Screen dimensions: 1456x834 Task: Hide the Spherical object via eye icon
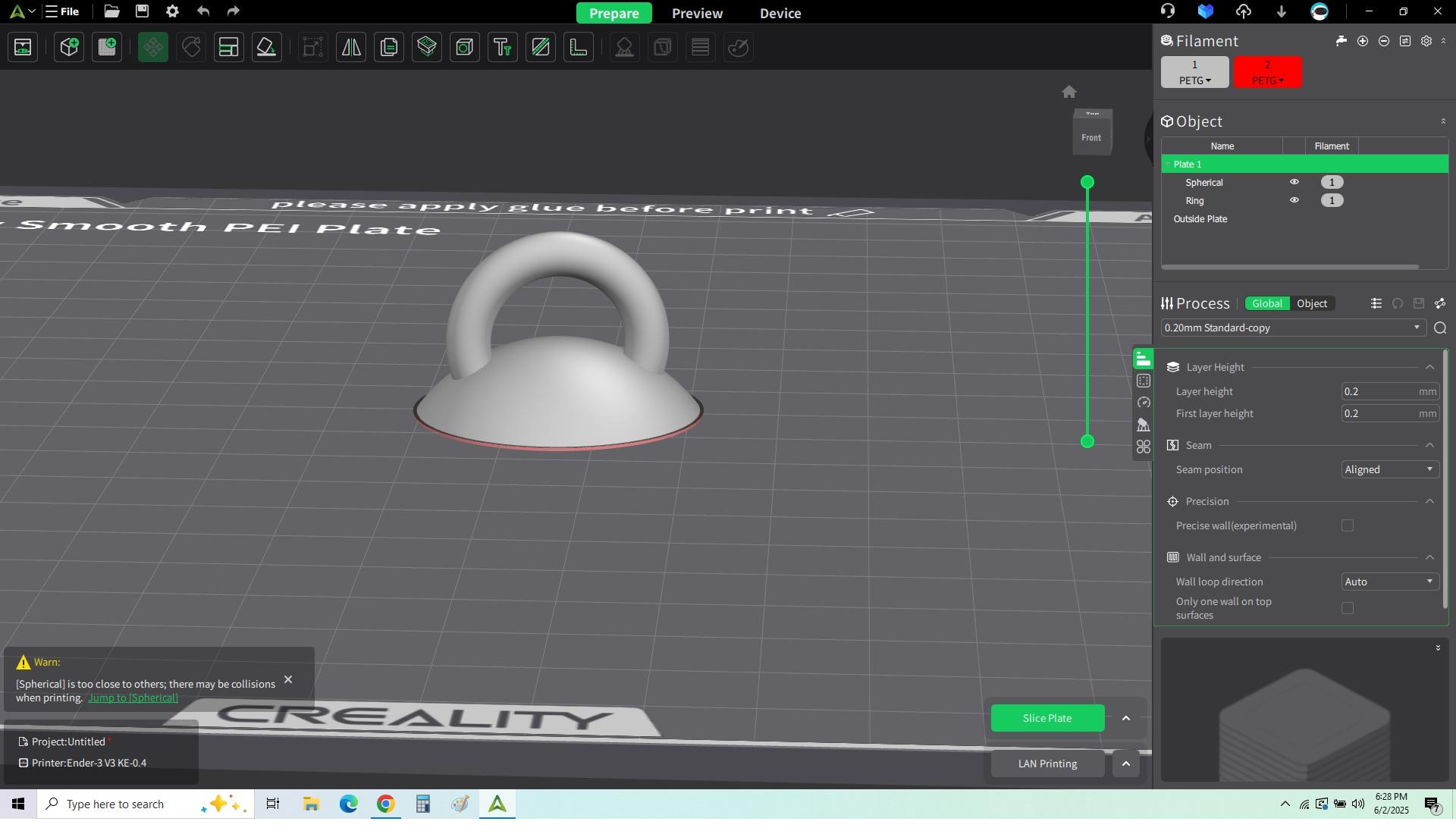pos(1294,182)
